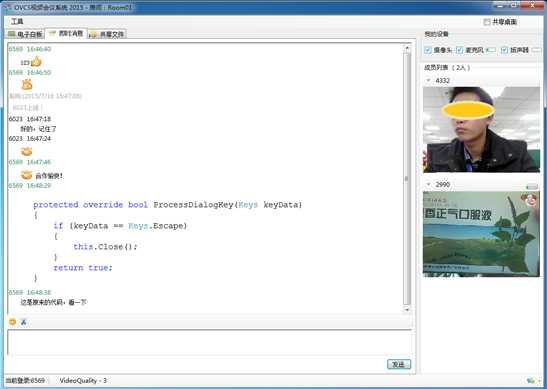This screenshot has width=547, height=389.
Task: Click the chat history scrollbar thumb
Action: [x=407, y=179]
